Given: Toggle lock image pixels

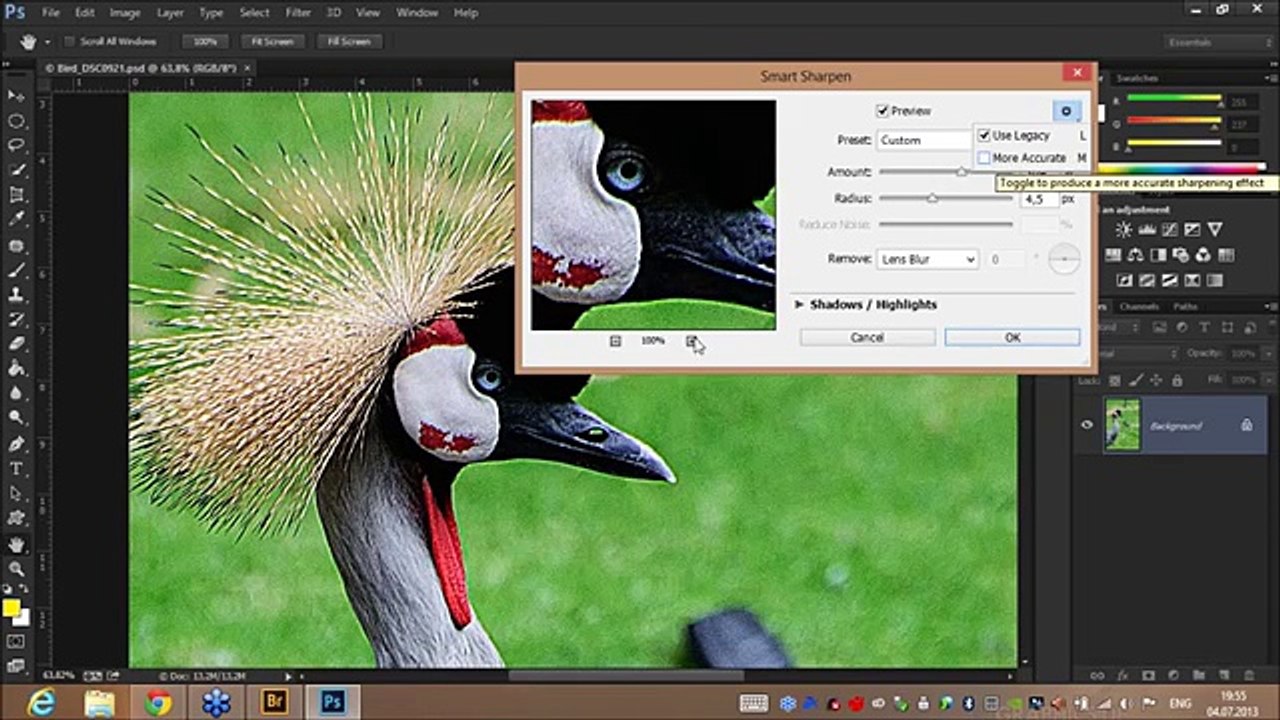Looking at the screenshot, I should (x=1135, y=380).
